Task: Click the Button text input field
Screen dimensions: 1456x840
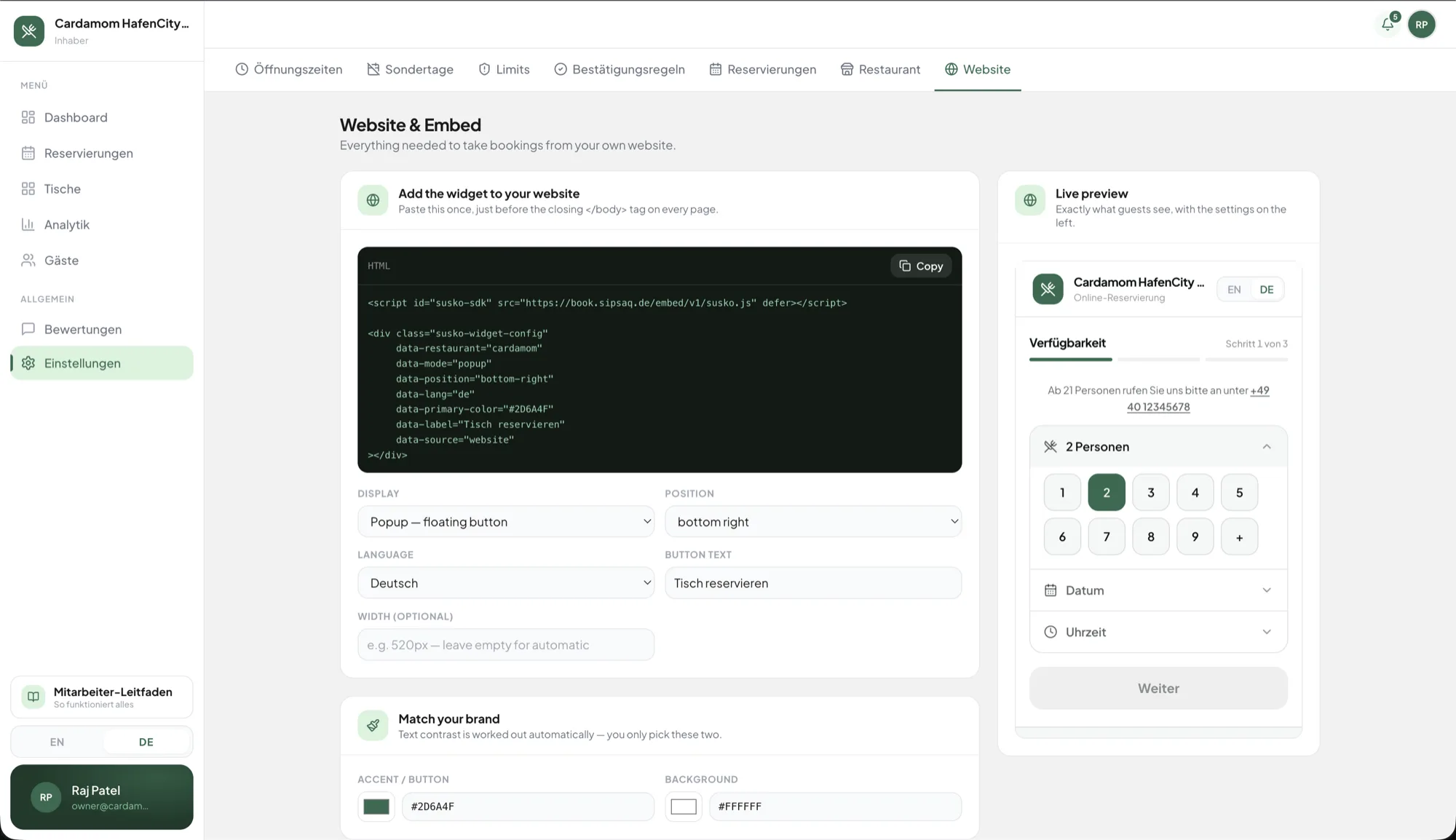Action: pyautogui.click(x=813, y=583)
